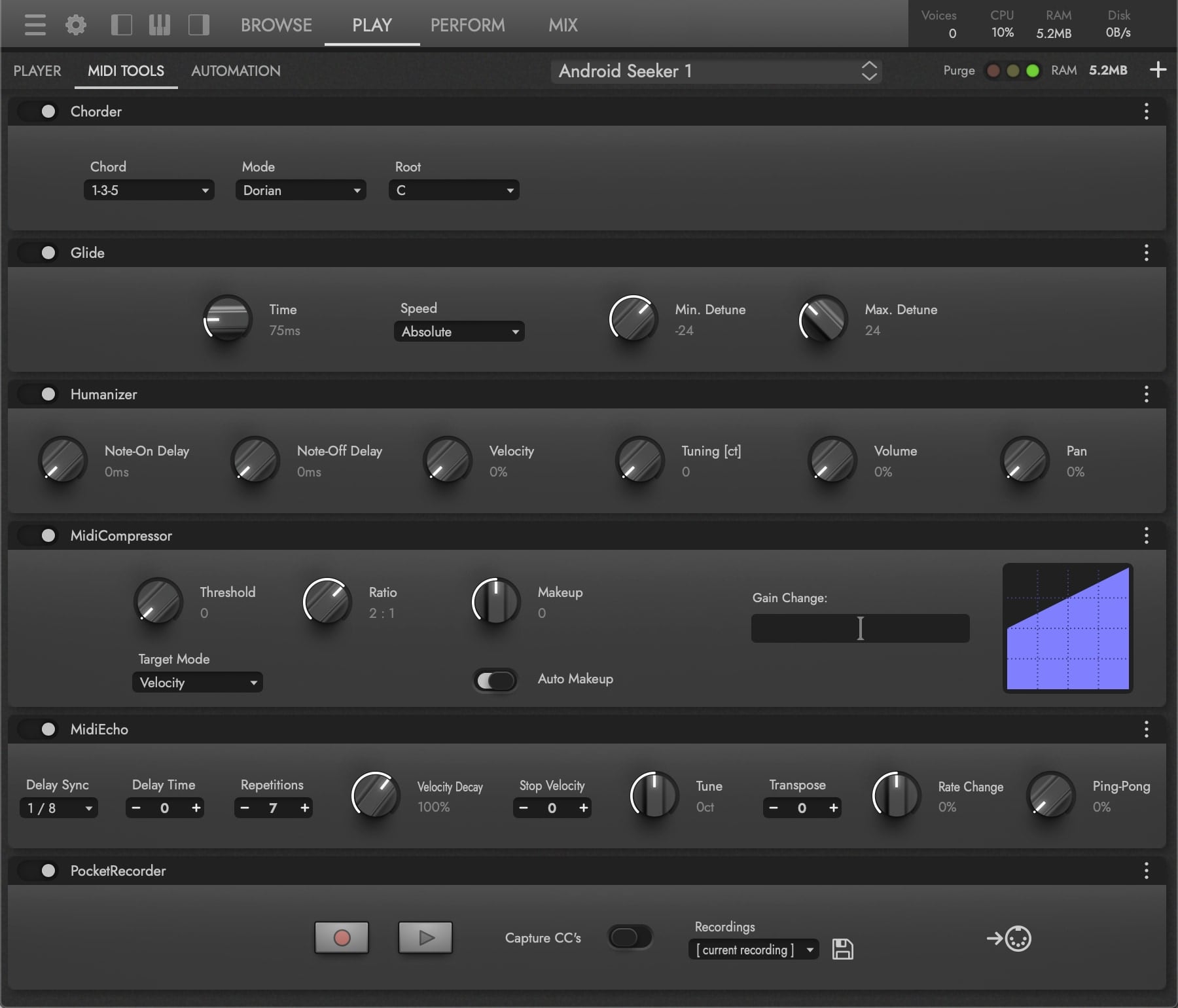
Task: Open MidiCompressor three-dot options menu
Action: click(1146, 535)
